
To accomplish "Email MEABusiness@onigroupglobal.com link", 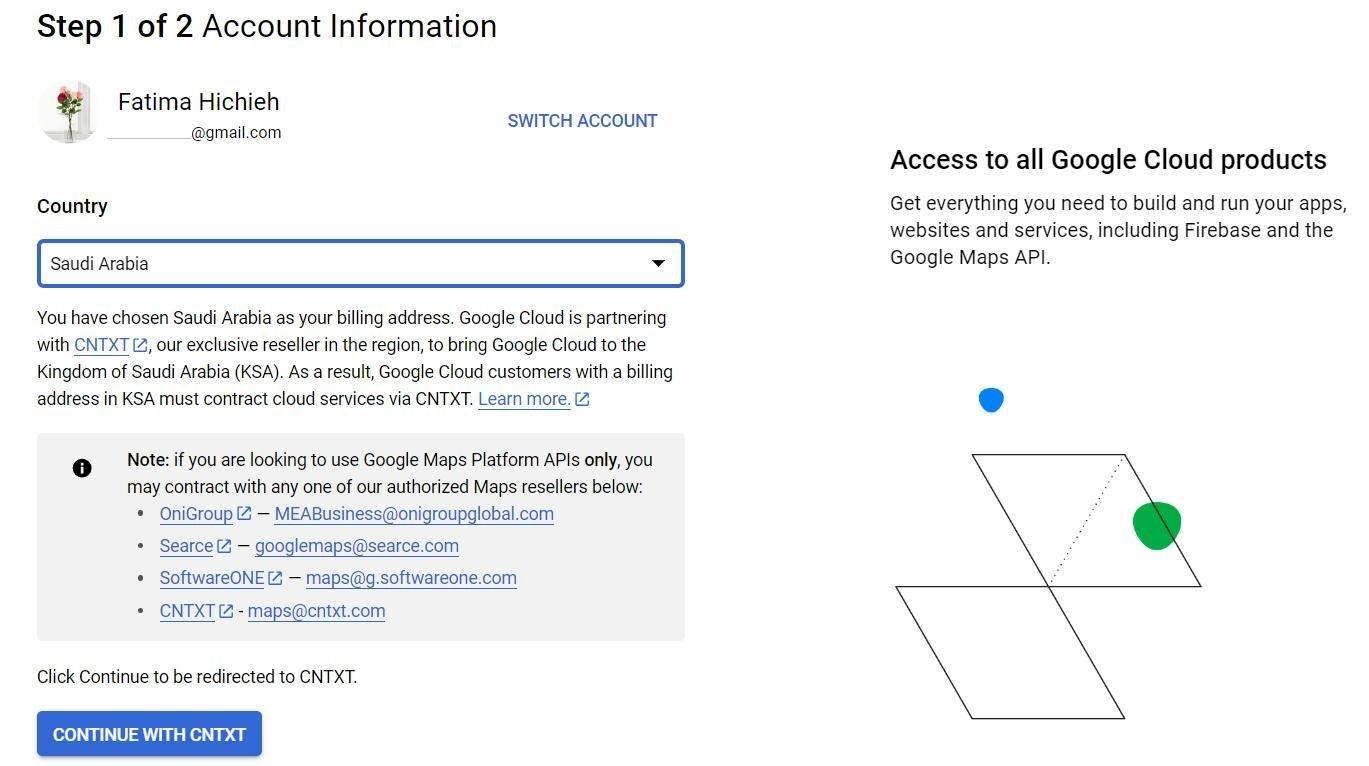I will 414,514.
